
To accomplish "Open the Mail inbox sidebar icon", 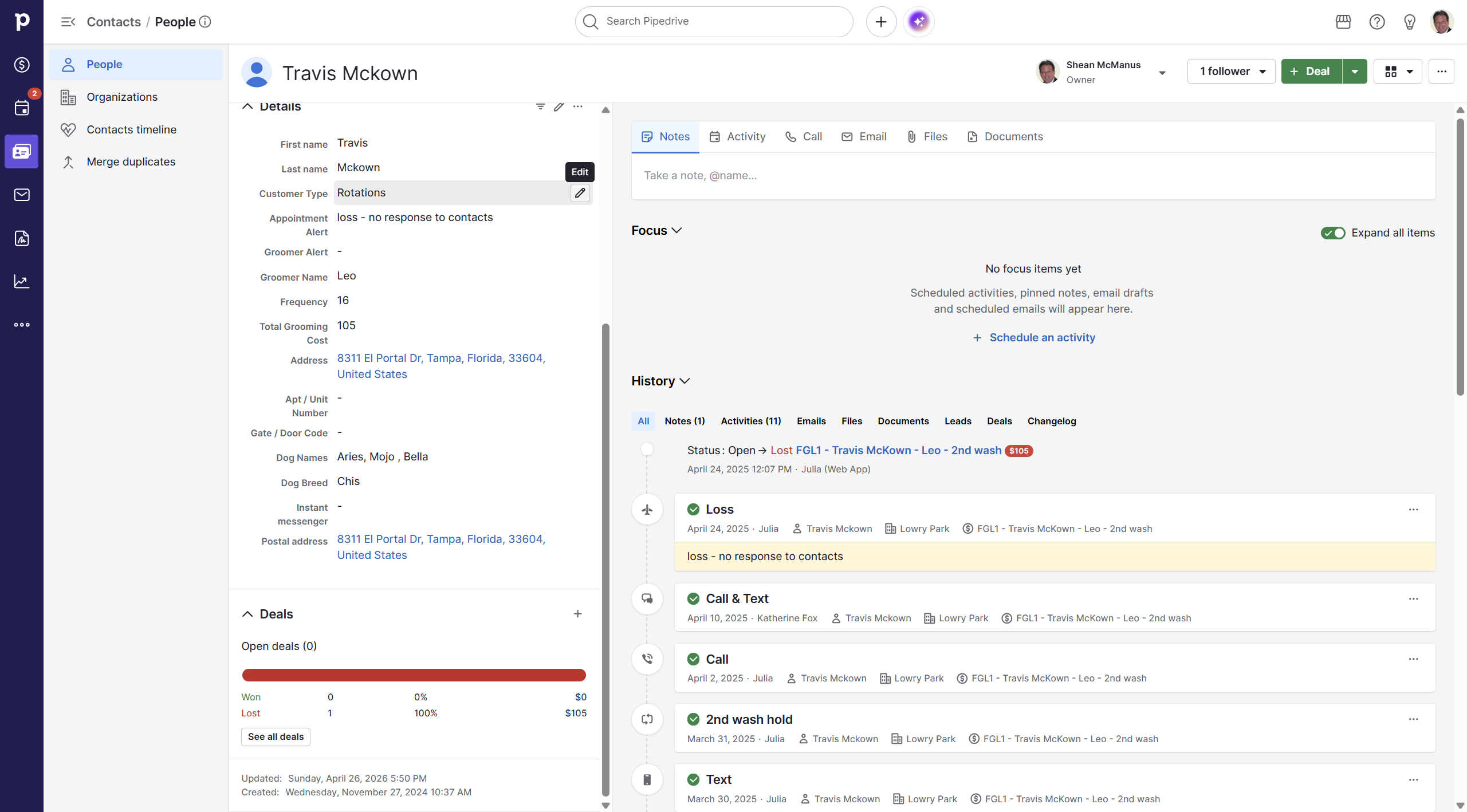I will click(x=22, y=195).
